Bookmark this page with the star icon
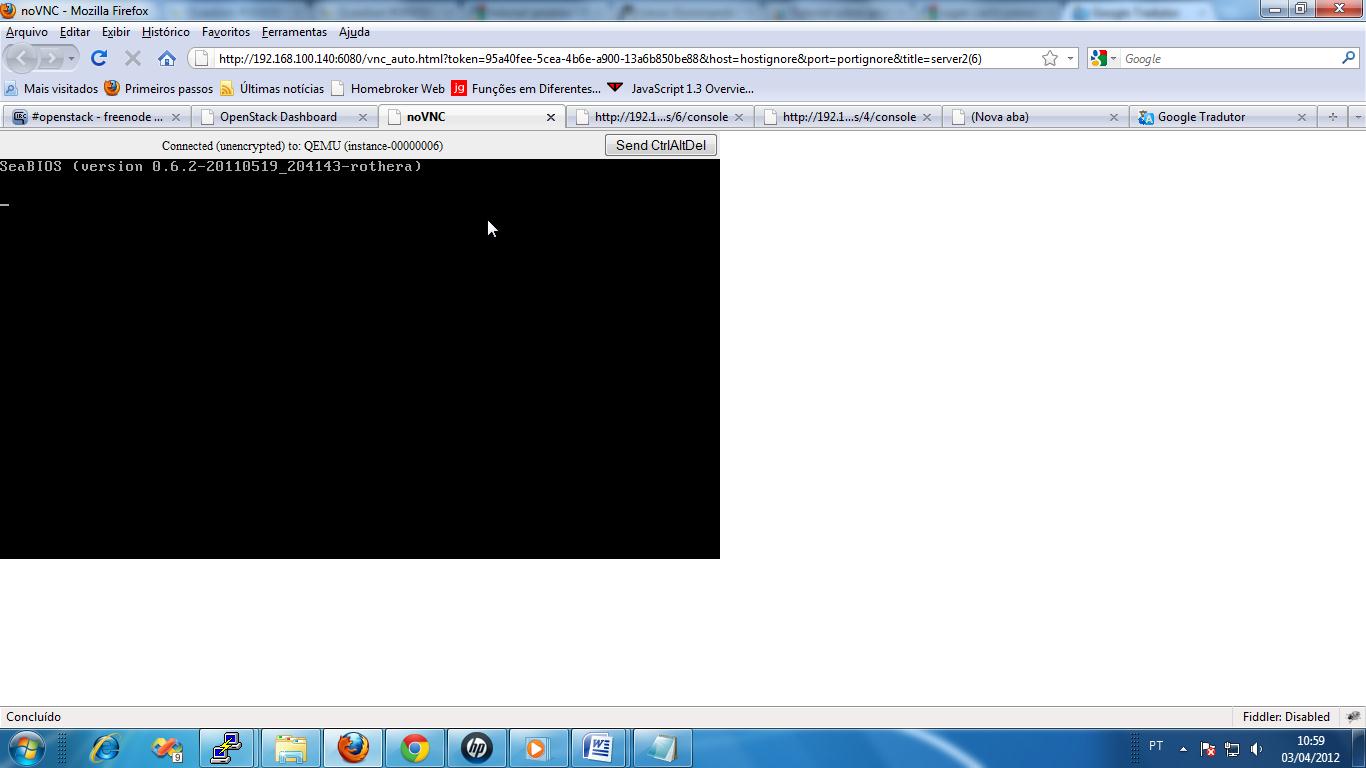 1049,58
